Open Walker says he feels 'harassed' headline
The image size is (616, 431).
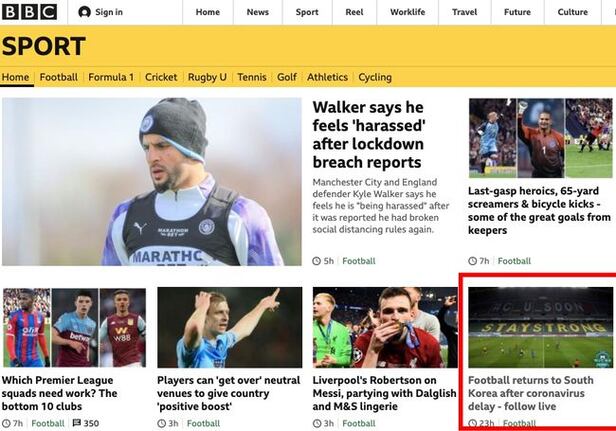click(x=368, y=135)
